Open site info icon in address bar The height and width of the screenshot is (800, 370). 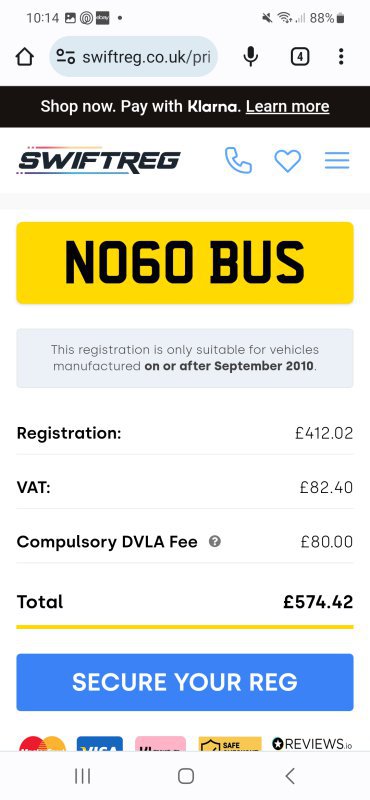coord(66,57)
